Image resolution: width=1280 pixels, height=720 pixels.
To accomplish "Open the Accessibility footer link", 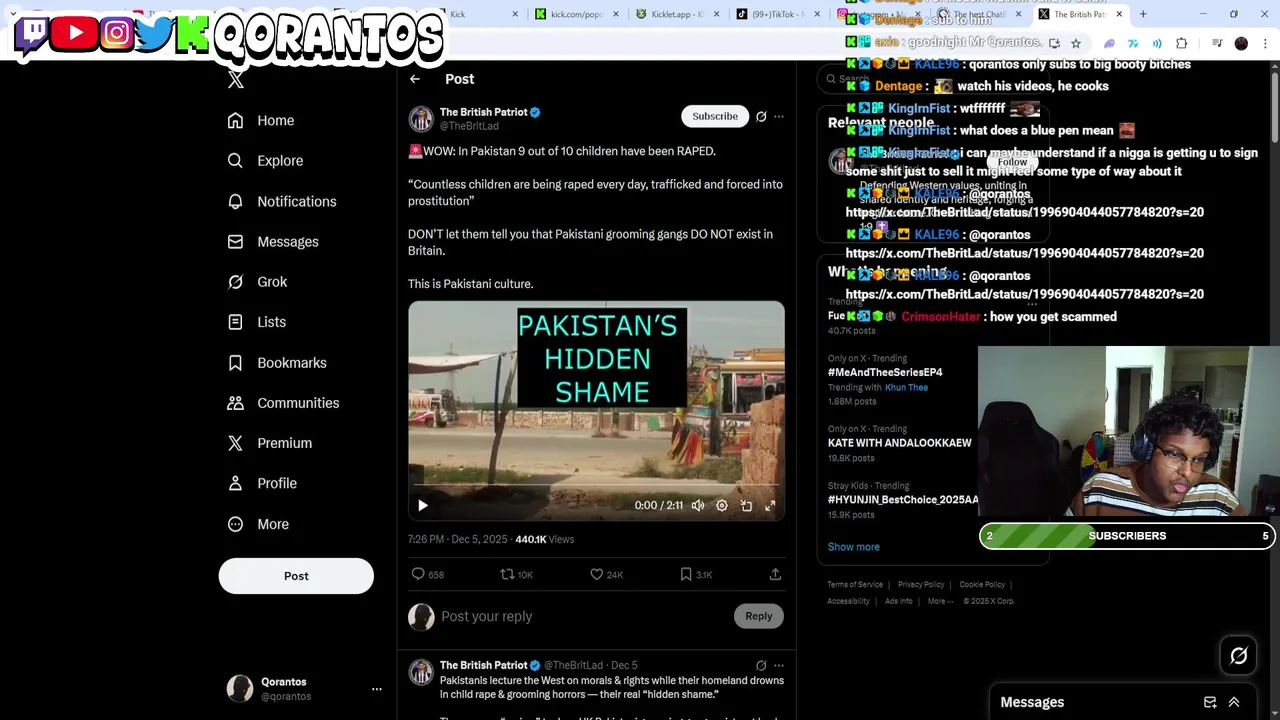I will tap(848, 601).
